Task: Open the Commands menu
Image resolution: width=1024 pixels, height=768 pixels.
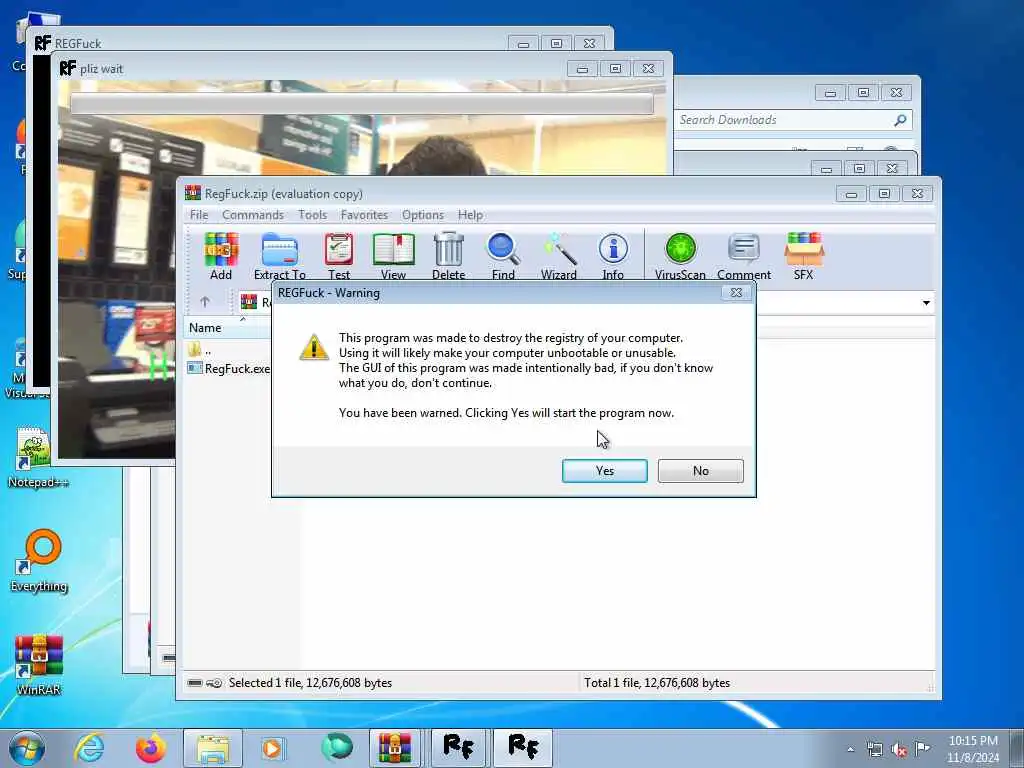Action: coord(253,215)
